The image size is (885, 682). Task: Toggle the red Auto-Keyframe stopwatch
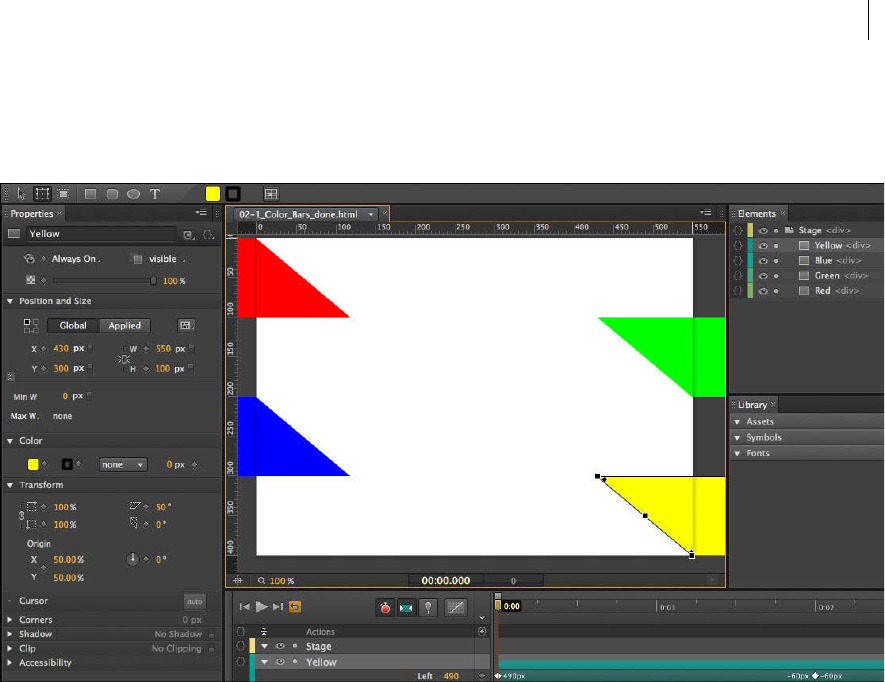click(385, 607)
